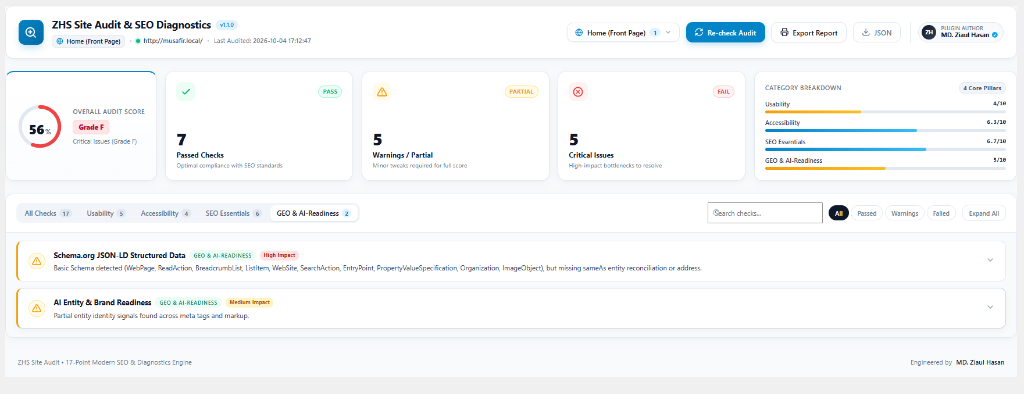Switch to the SEO Essentials tab

pyautogui.click(x=234, y=213)
